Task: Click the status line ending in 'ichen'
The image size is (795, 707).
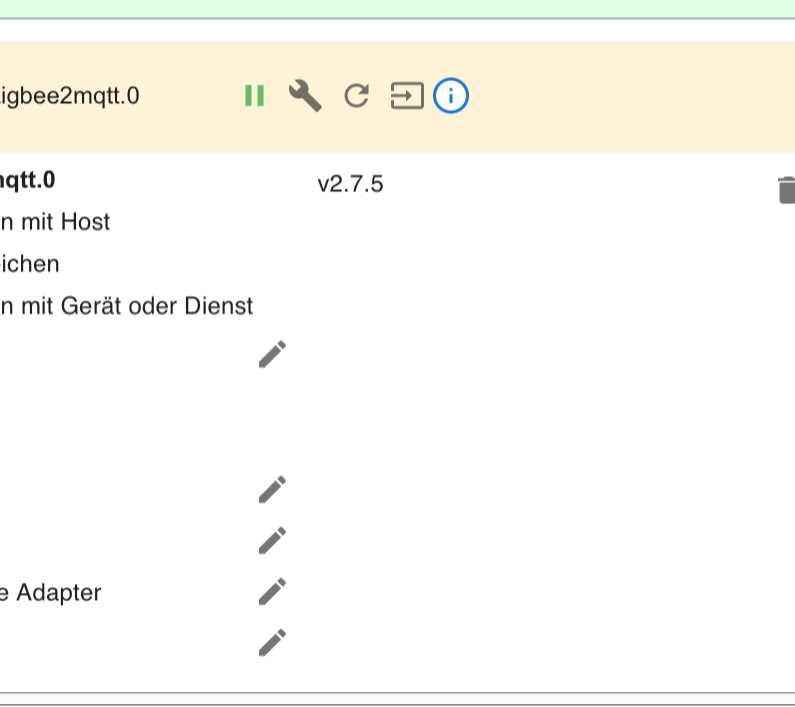Action: click(x=29, y=264)
